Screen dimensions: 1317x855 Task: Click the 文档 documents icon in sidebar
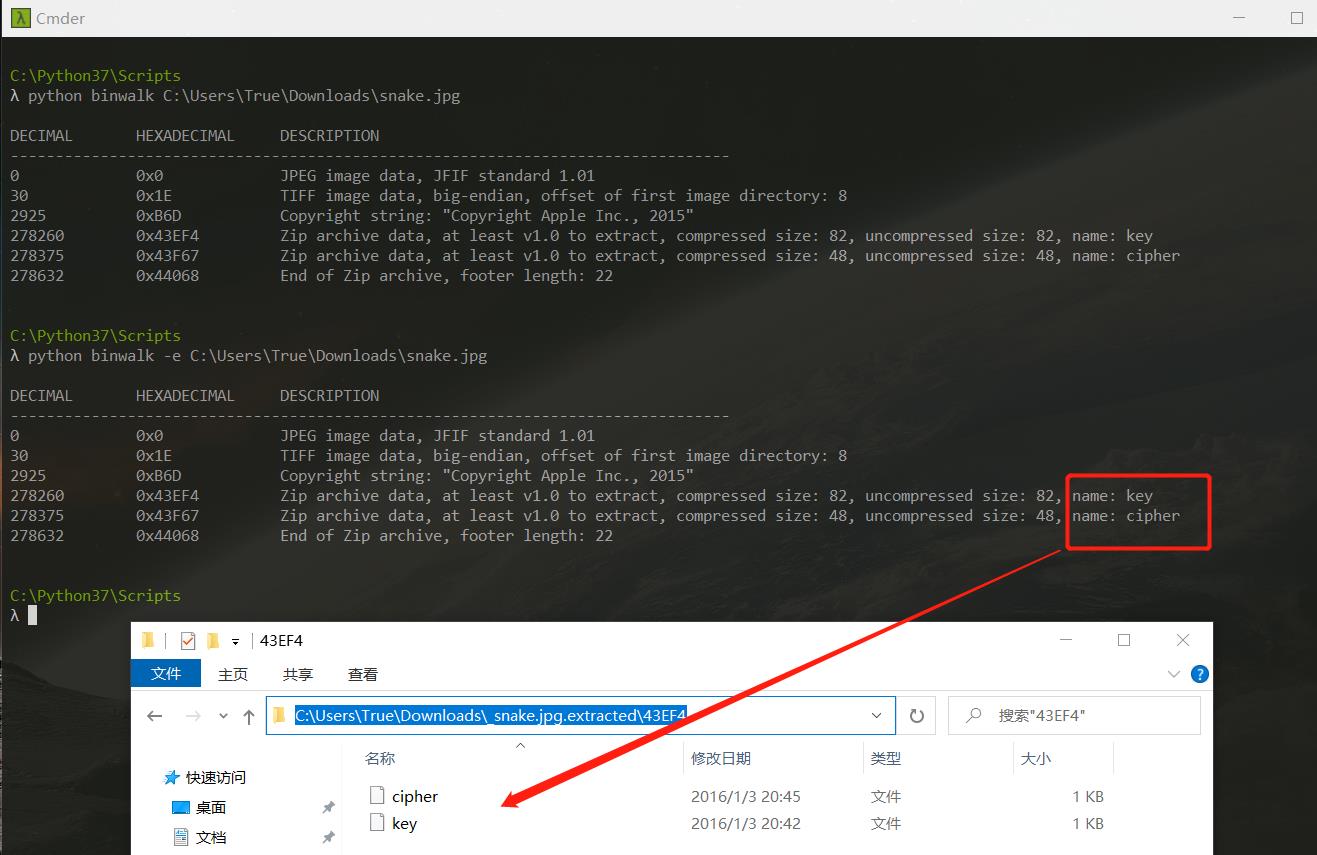[x=181, y=837]
